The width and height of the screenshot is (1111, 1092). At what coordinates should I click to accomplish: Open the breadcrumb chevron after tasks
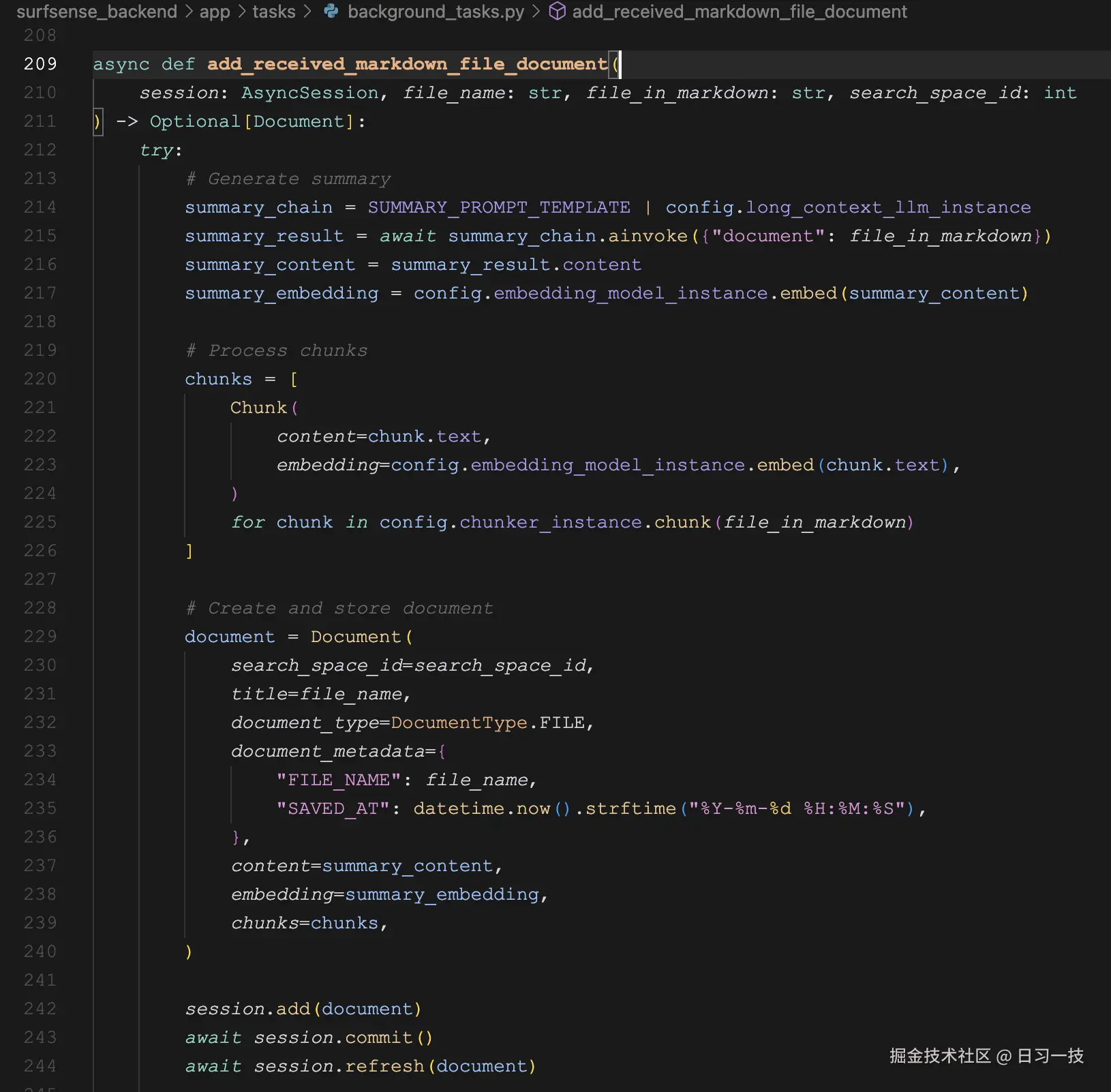[308, 12]
